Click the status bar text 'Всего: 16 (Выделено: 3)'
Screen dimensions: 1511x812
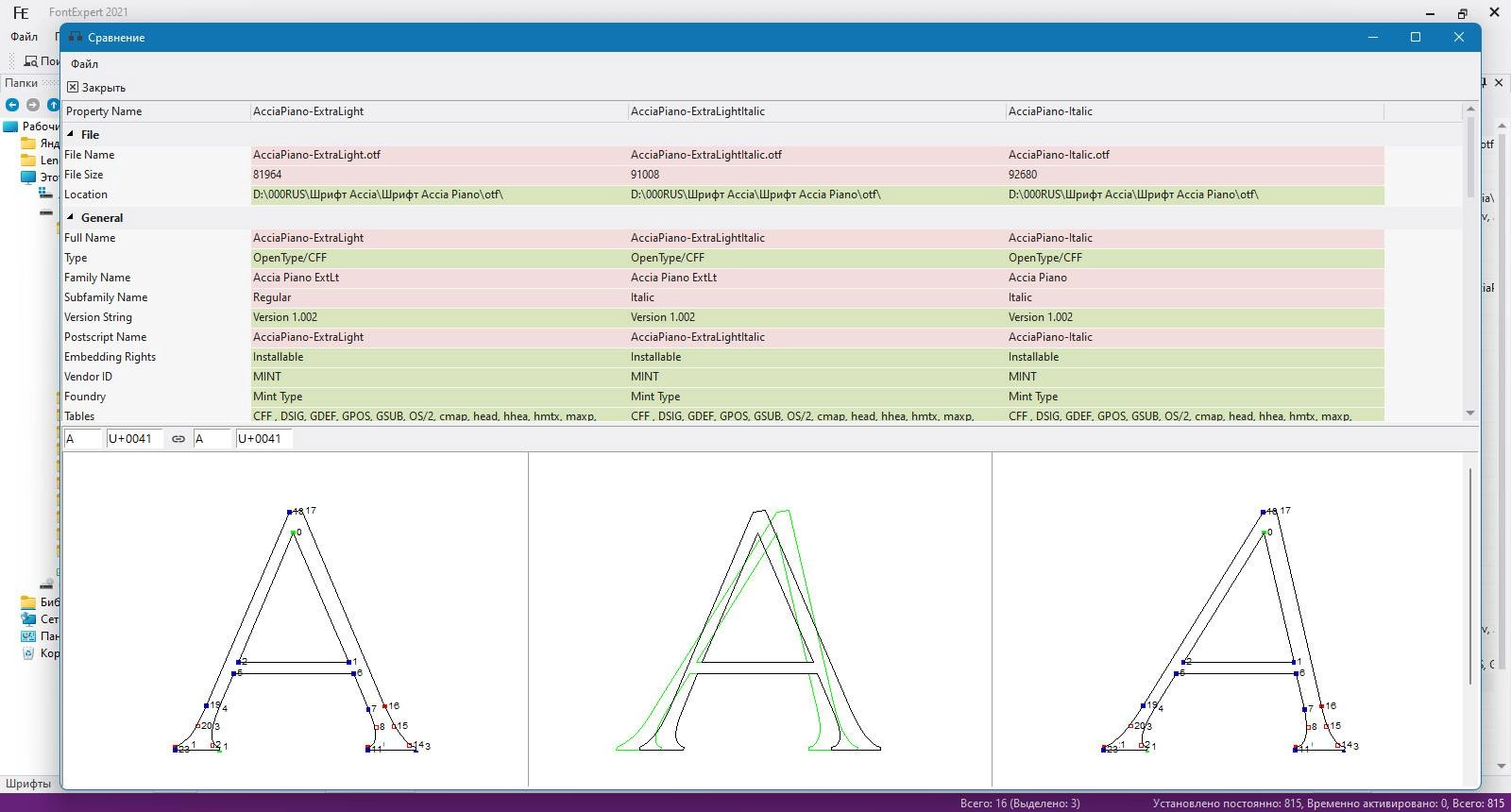pyautogui.click(x=1020, y=804)
